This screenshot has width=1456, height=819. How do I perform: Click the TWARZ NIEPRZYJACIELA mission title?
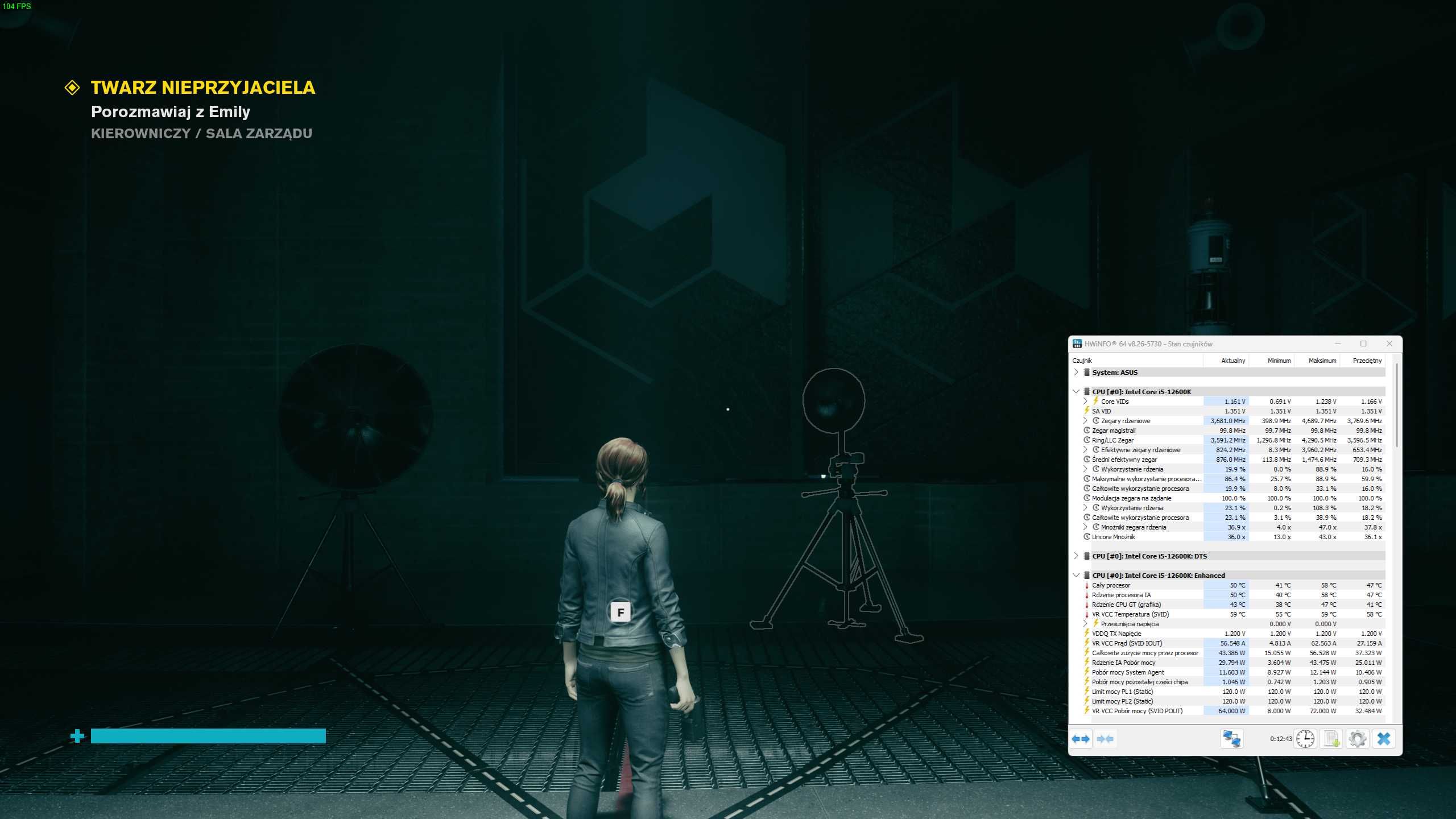coord(202,88)
